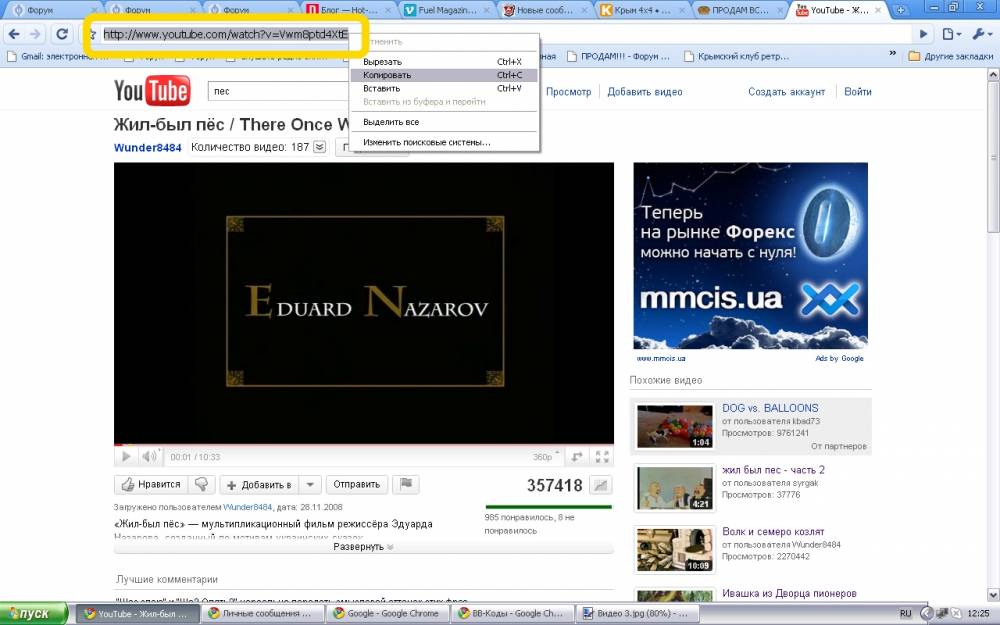The image size is (1000, 625).
Task: Open the Wunder8484 channel link under the title
Action: coord(147,148)
